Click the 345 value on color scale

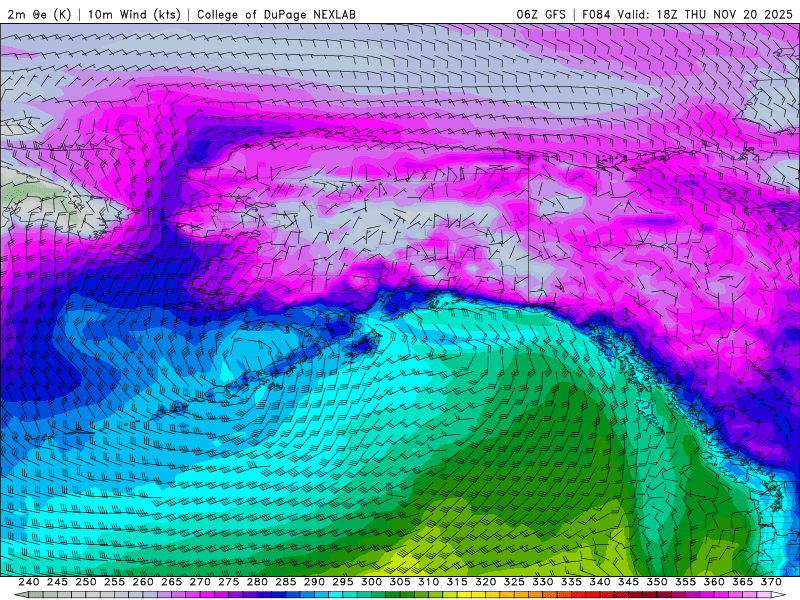coord(629,582)
